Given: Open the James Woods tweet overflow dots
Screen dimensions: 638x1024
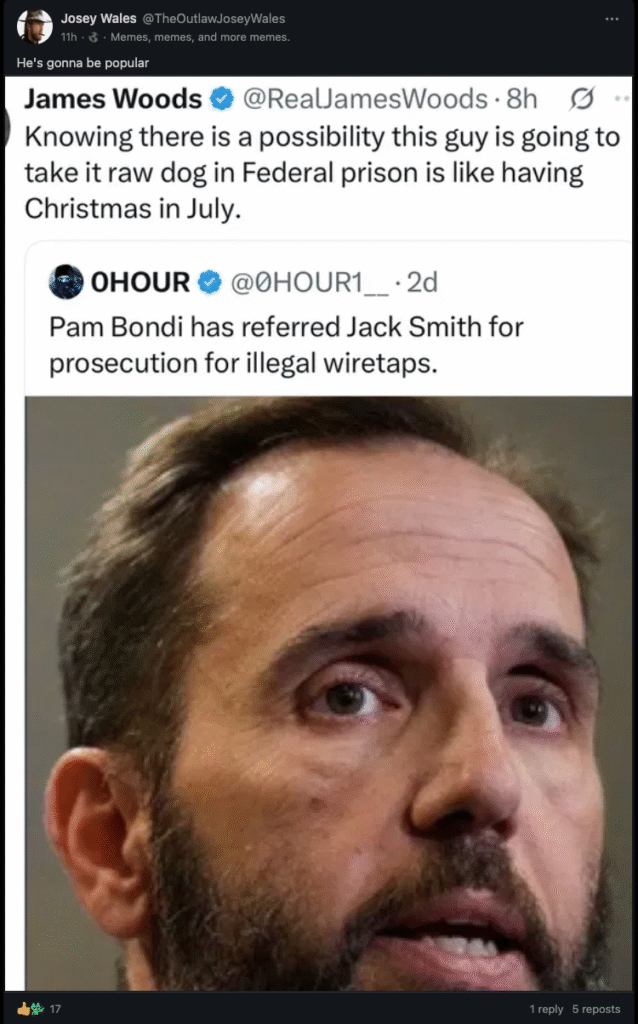Looking at the screenshot, I should (x=622, y=99).
